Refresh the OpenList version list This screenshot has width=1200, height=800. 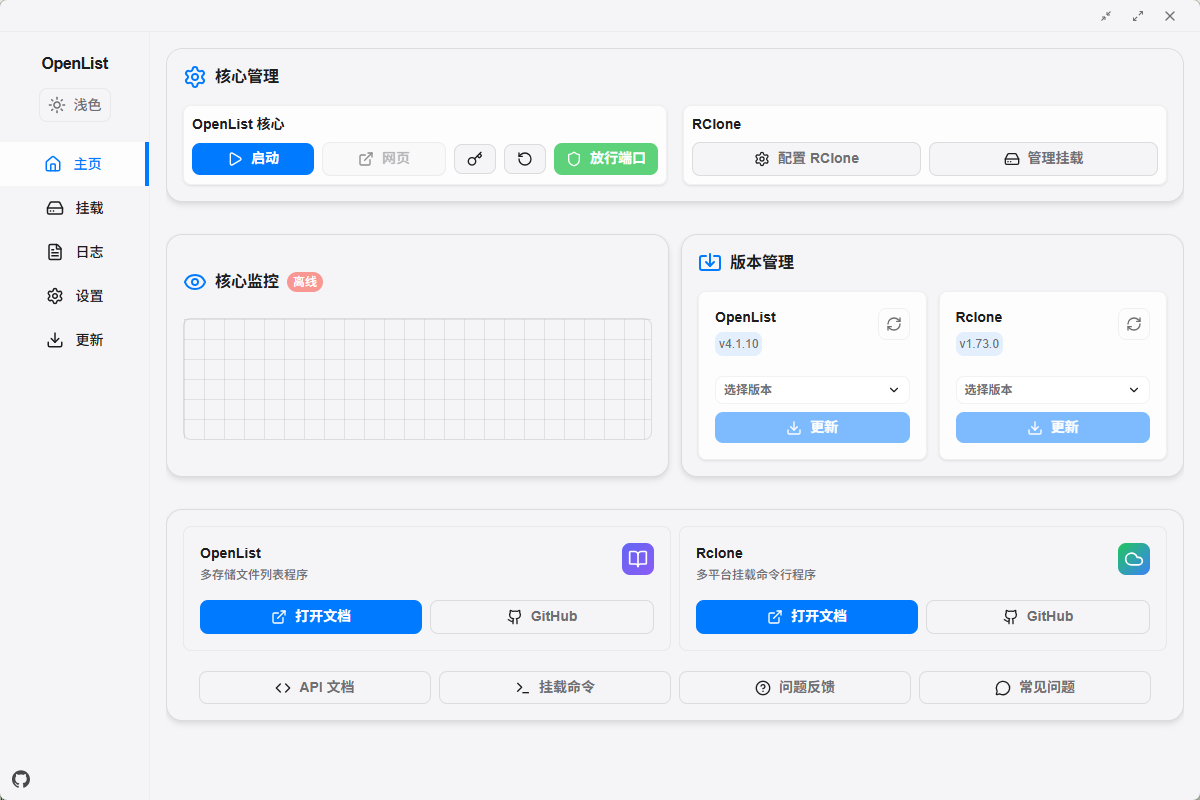tap(894, 324)
